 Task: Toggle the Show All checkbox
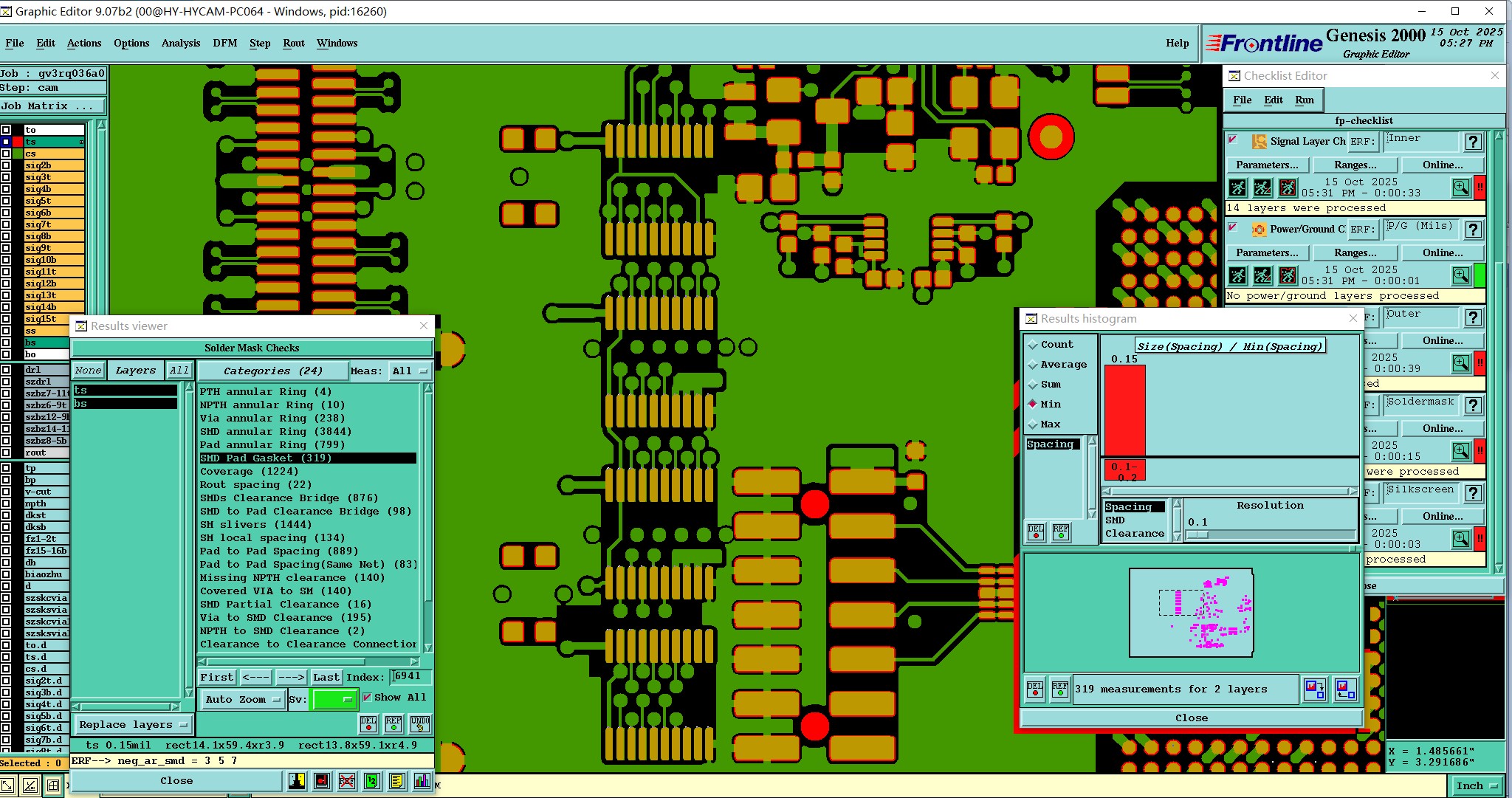pyautogui.click(x=367, y=697)
